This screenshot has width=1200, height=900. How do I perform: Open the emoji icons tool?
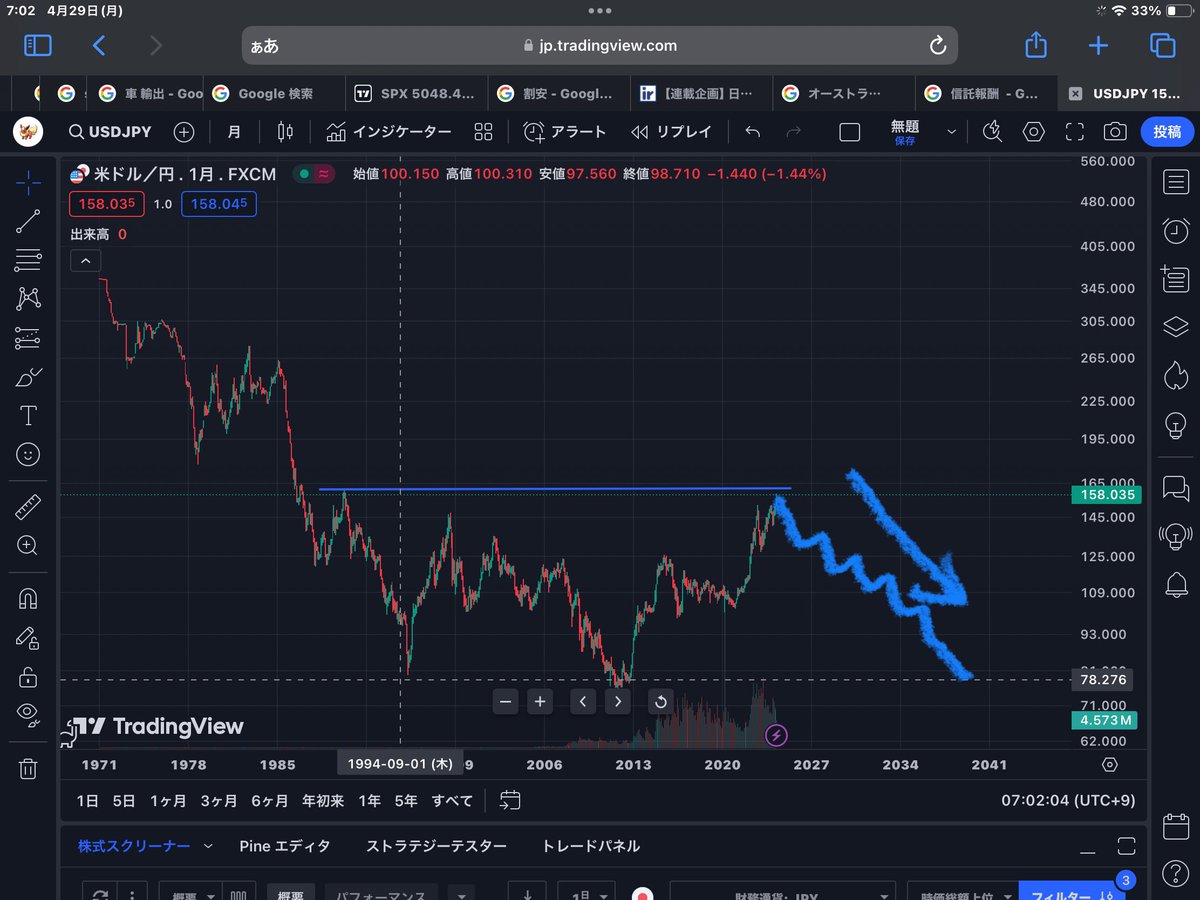pos(28,454)
